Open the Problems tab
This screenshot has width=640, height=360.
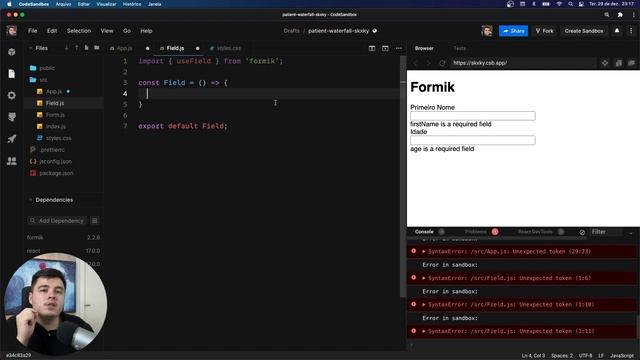point(476,232)
